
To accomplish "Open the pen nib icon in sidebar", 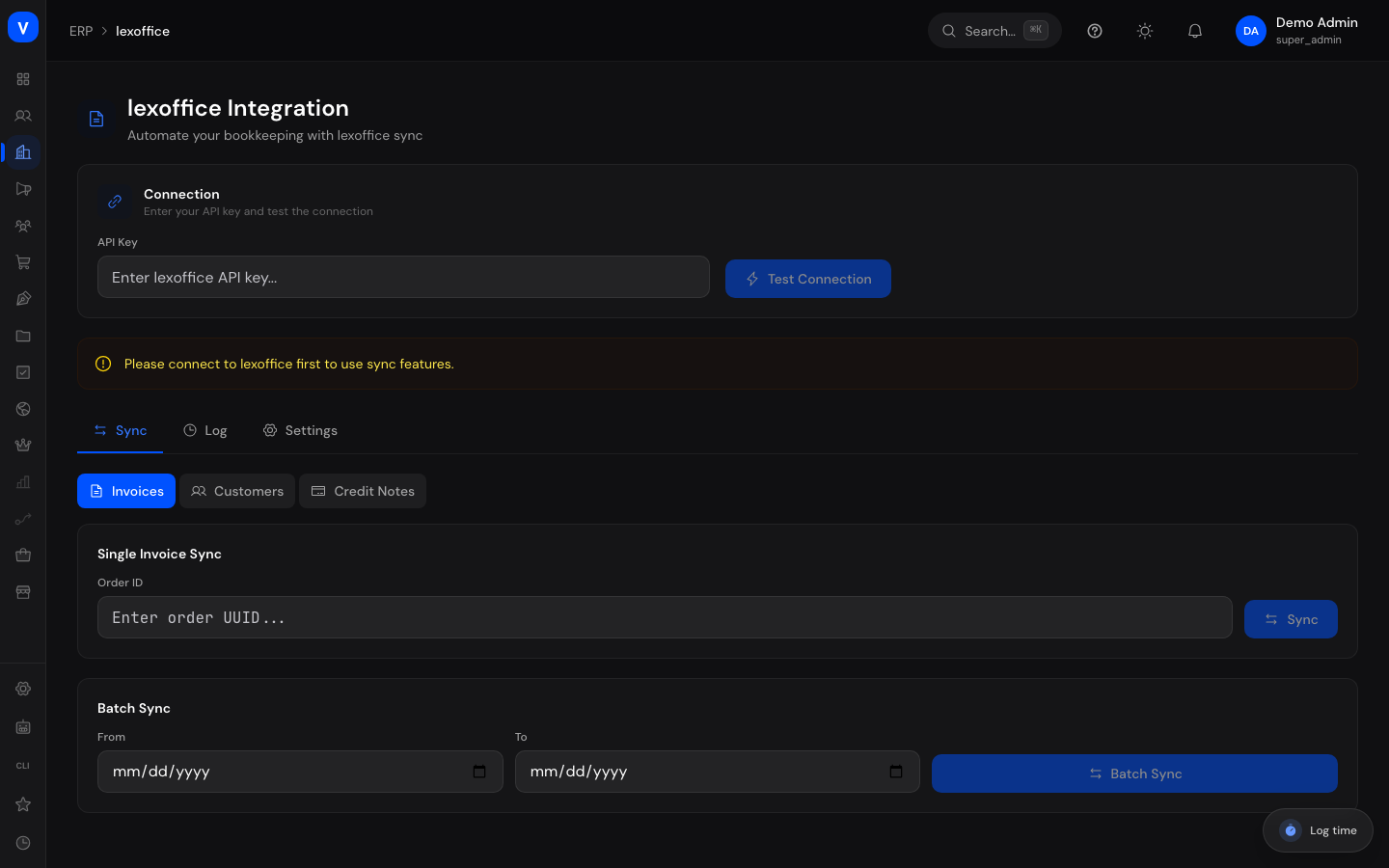I will tap(23, 299).
